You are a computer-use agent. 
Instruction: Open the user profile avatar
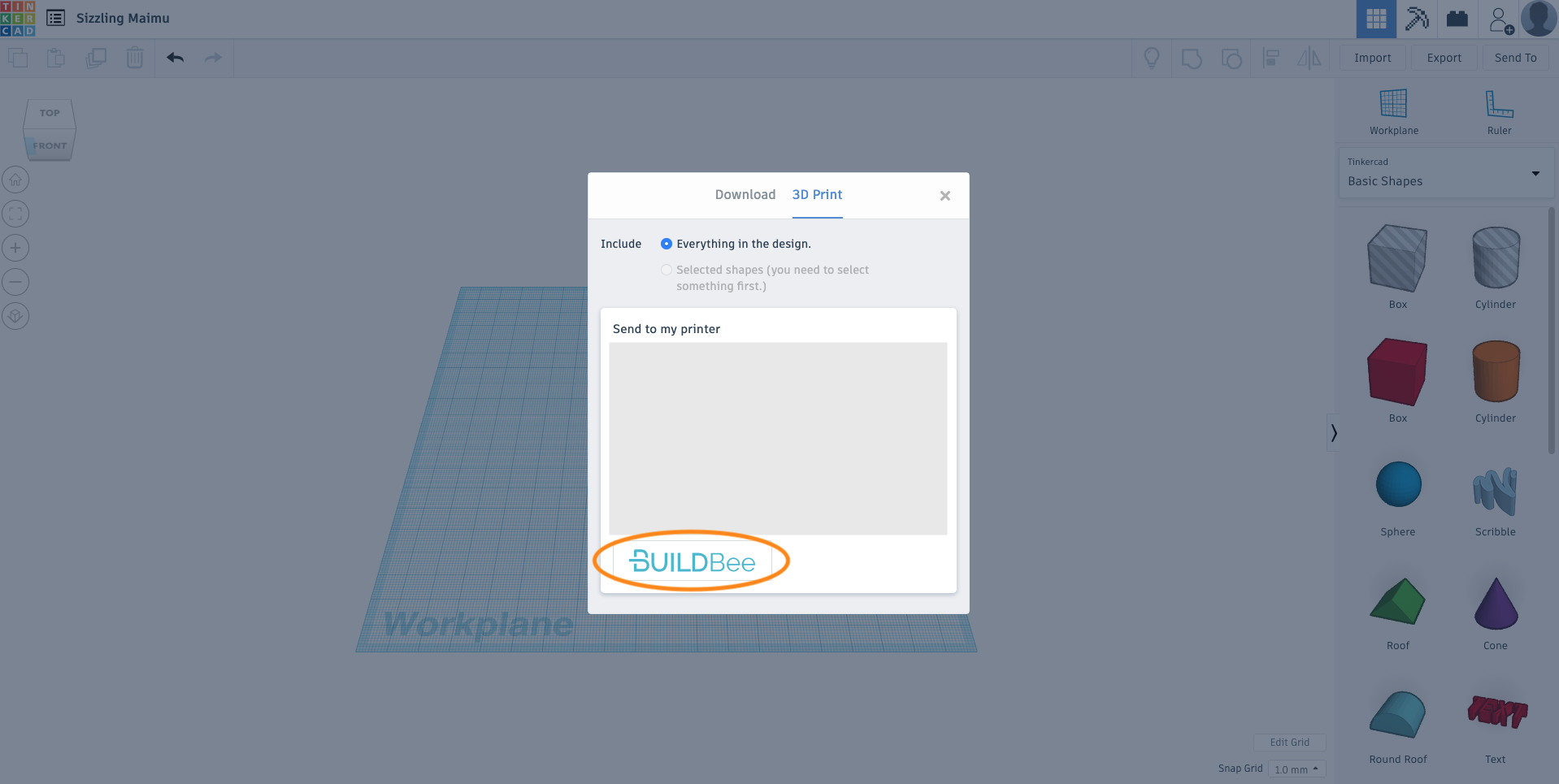coord(1539,18)
